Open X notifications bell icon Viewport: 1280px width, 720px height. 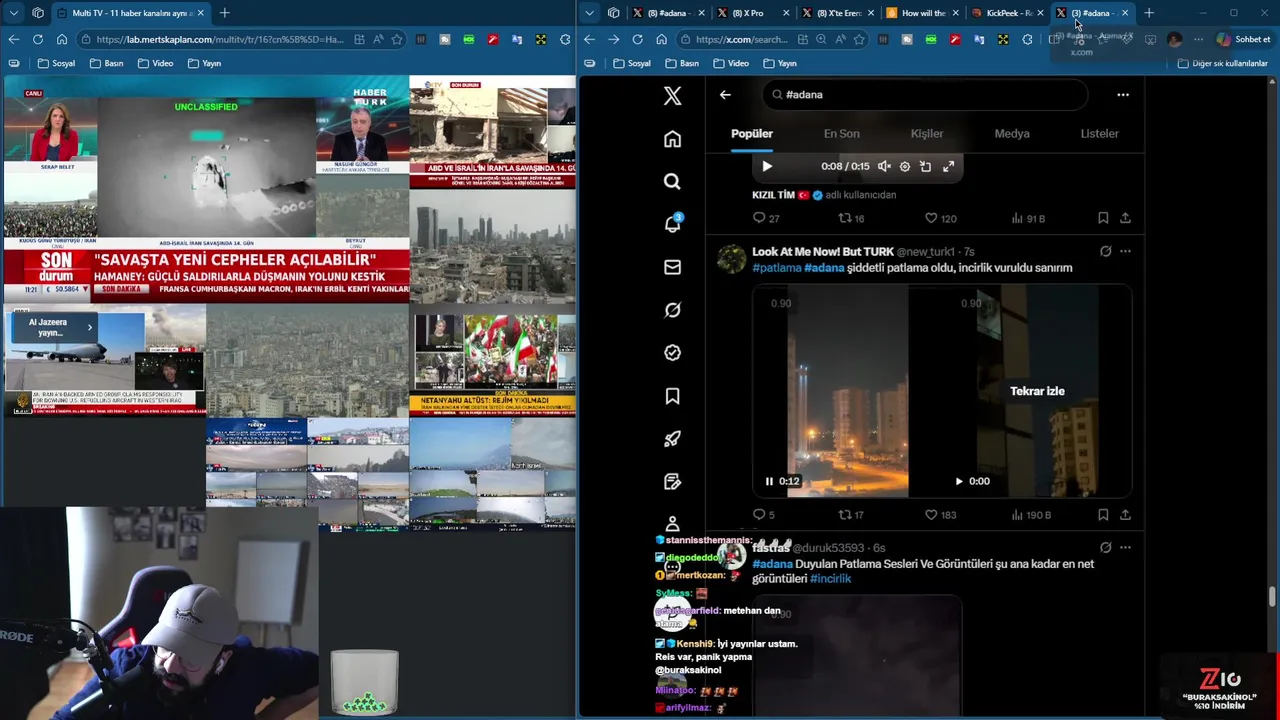coord(672,224)
